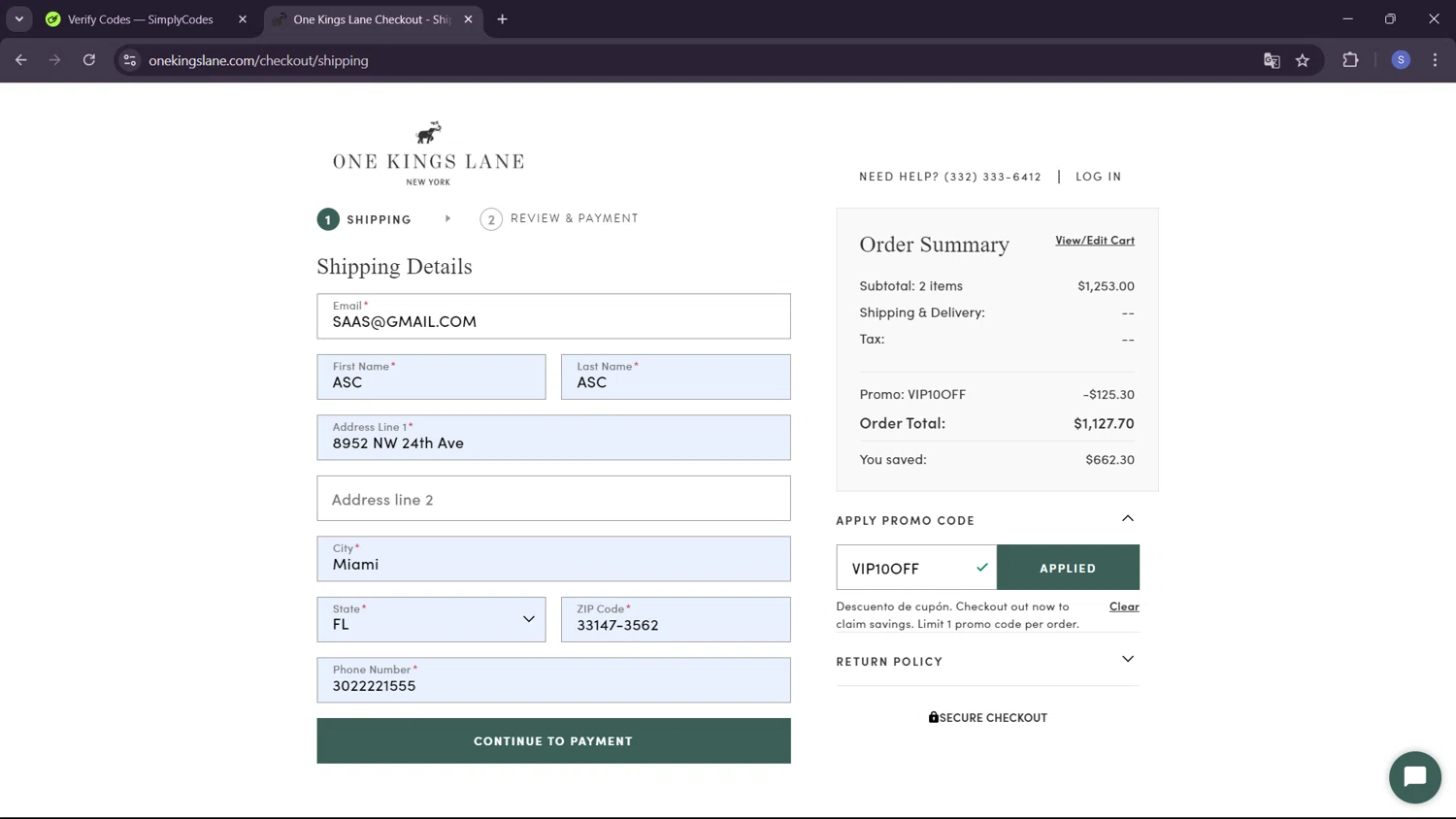Viewport: 1456px width, 819px height.
Task: Click the City field
Action: 553,559
